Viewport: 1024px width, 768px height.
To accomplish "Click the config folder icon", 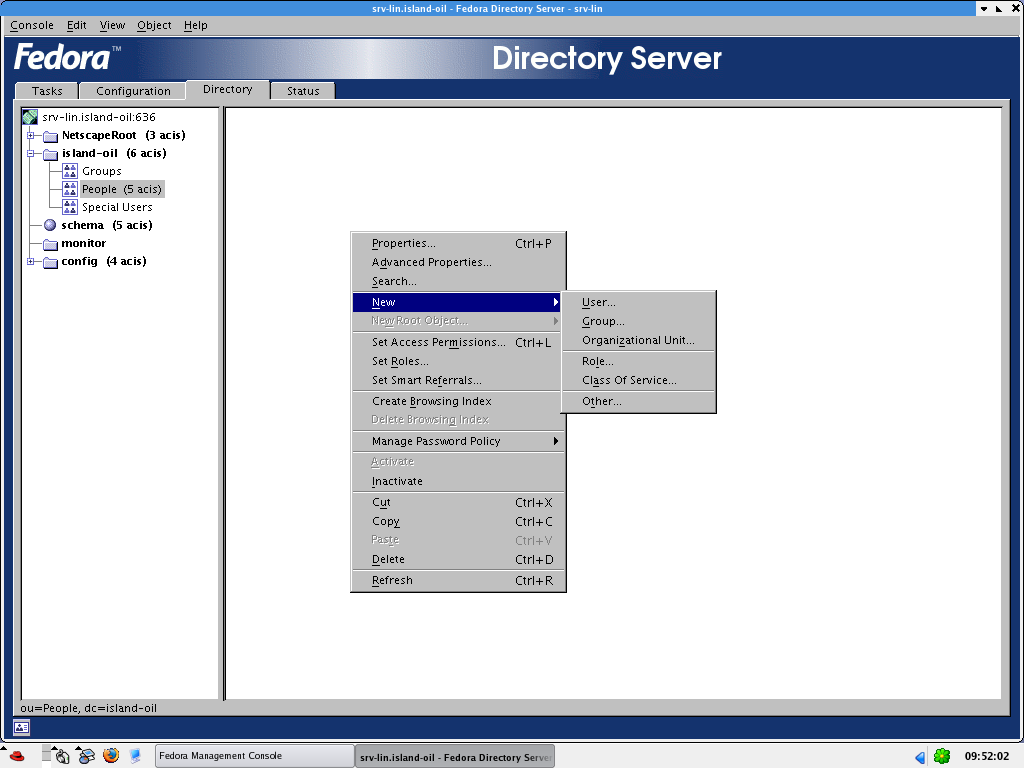I will [50, 262].
